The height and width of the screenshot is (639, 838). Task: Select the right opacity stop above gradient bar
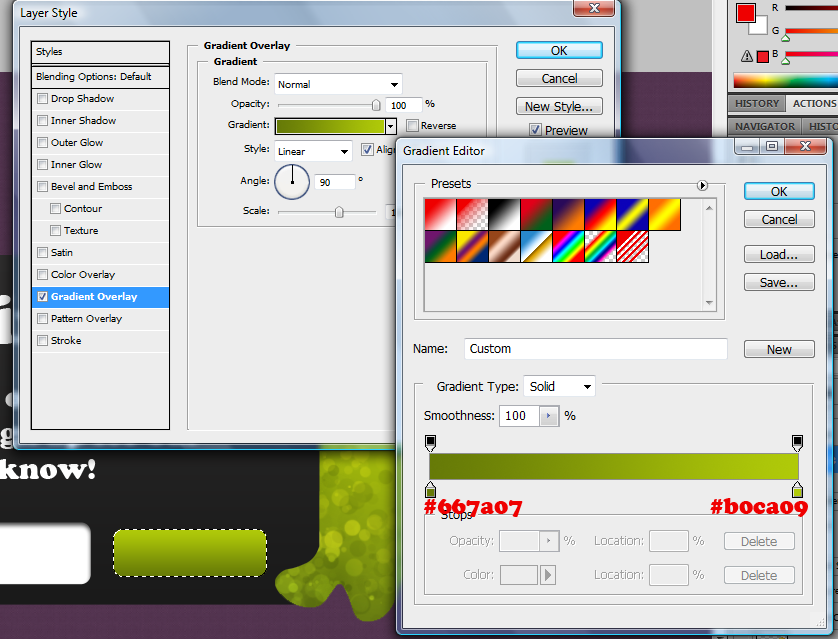click(797, 443)
